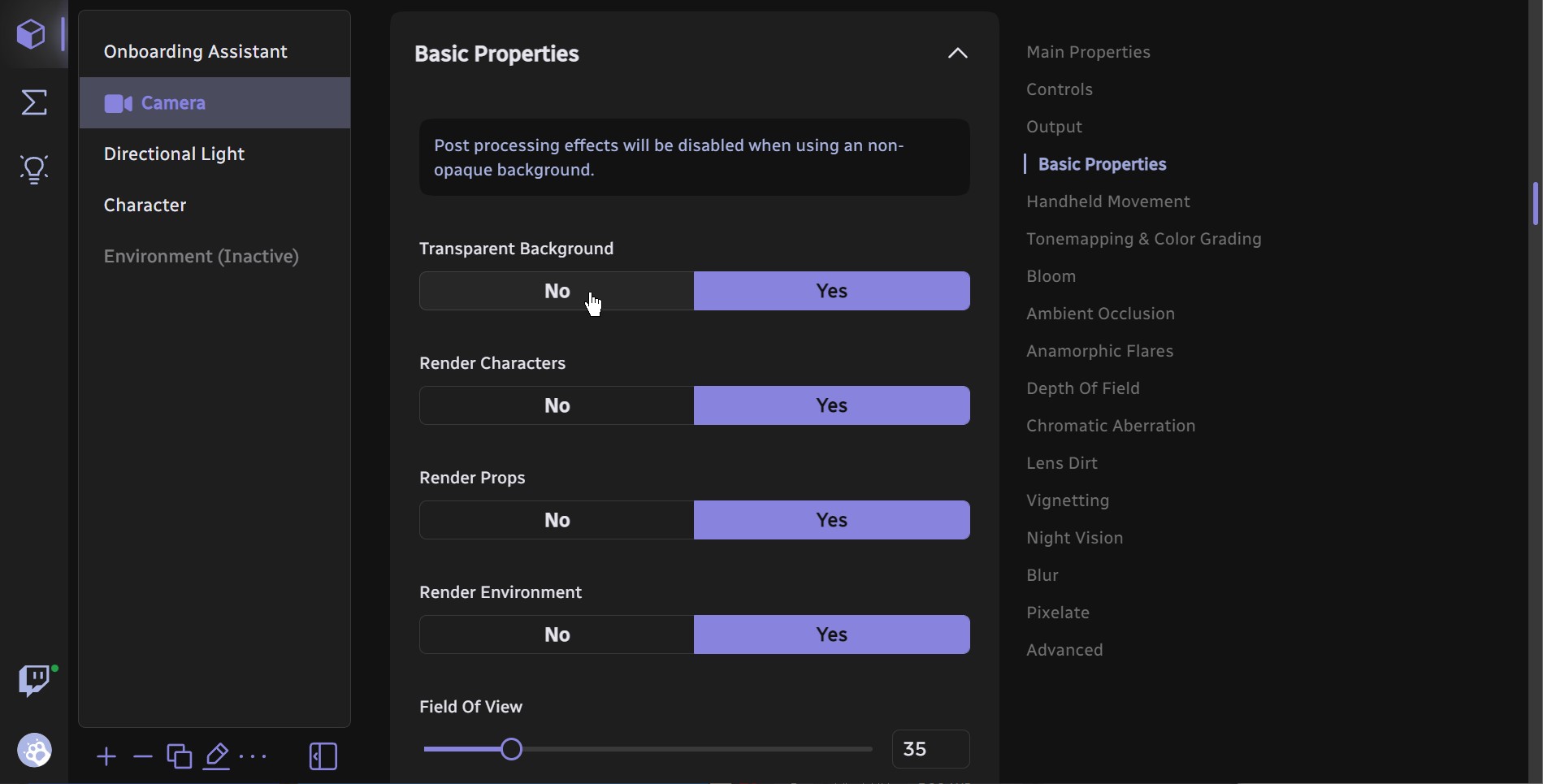Toggle the sidebar panel layout icon
The image size is (1543, 784).
click(323, 757)
